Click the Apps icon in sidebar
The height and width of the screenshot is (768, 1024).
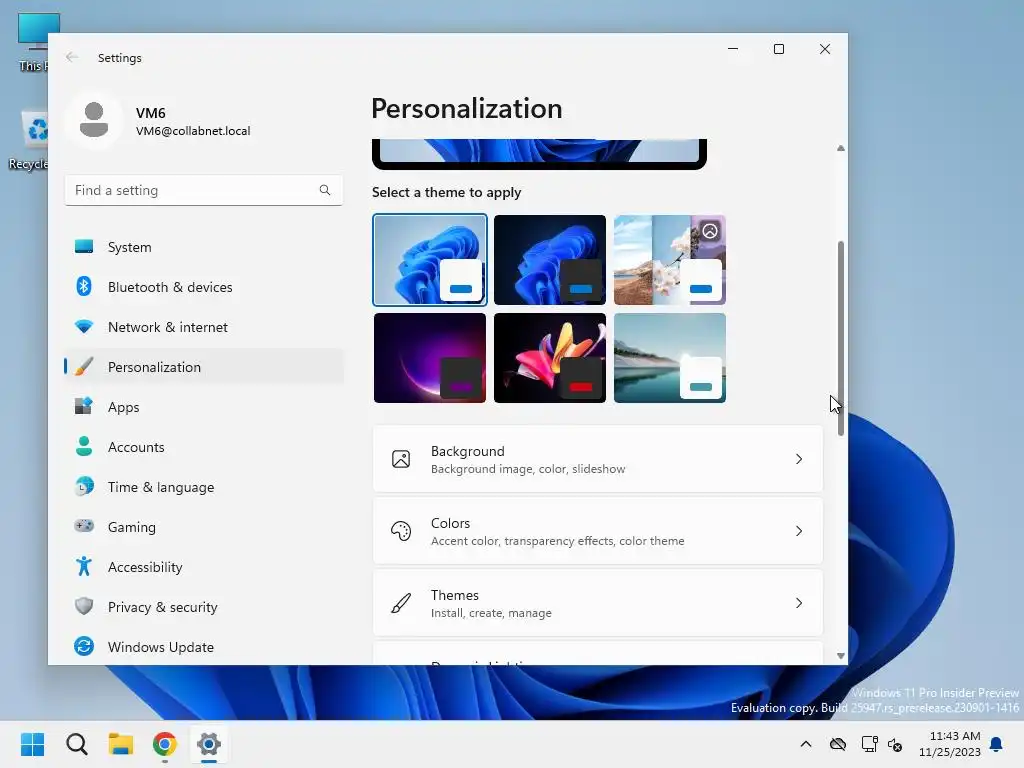(x=84, y=406)
